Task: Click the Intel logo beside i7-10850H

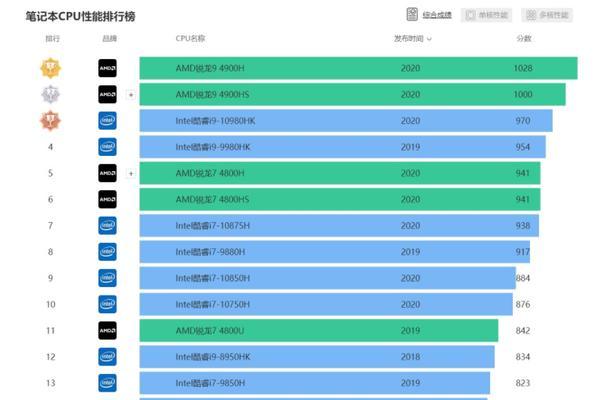Action: click(x=107, y=278)
